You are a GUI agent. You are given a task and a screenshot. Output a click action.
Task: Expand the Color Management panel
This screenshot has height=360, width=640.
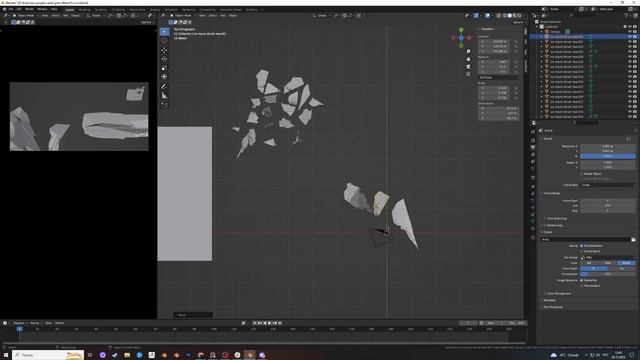(x=558, y=293)
